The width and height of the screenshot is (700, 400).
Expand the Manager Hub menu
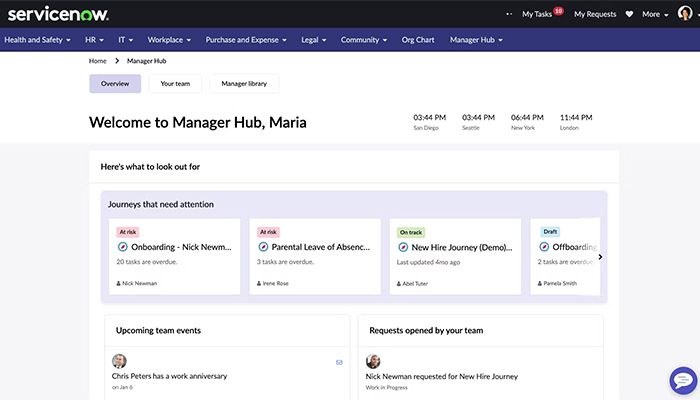click(x=476, y=40)
